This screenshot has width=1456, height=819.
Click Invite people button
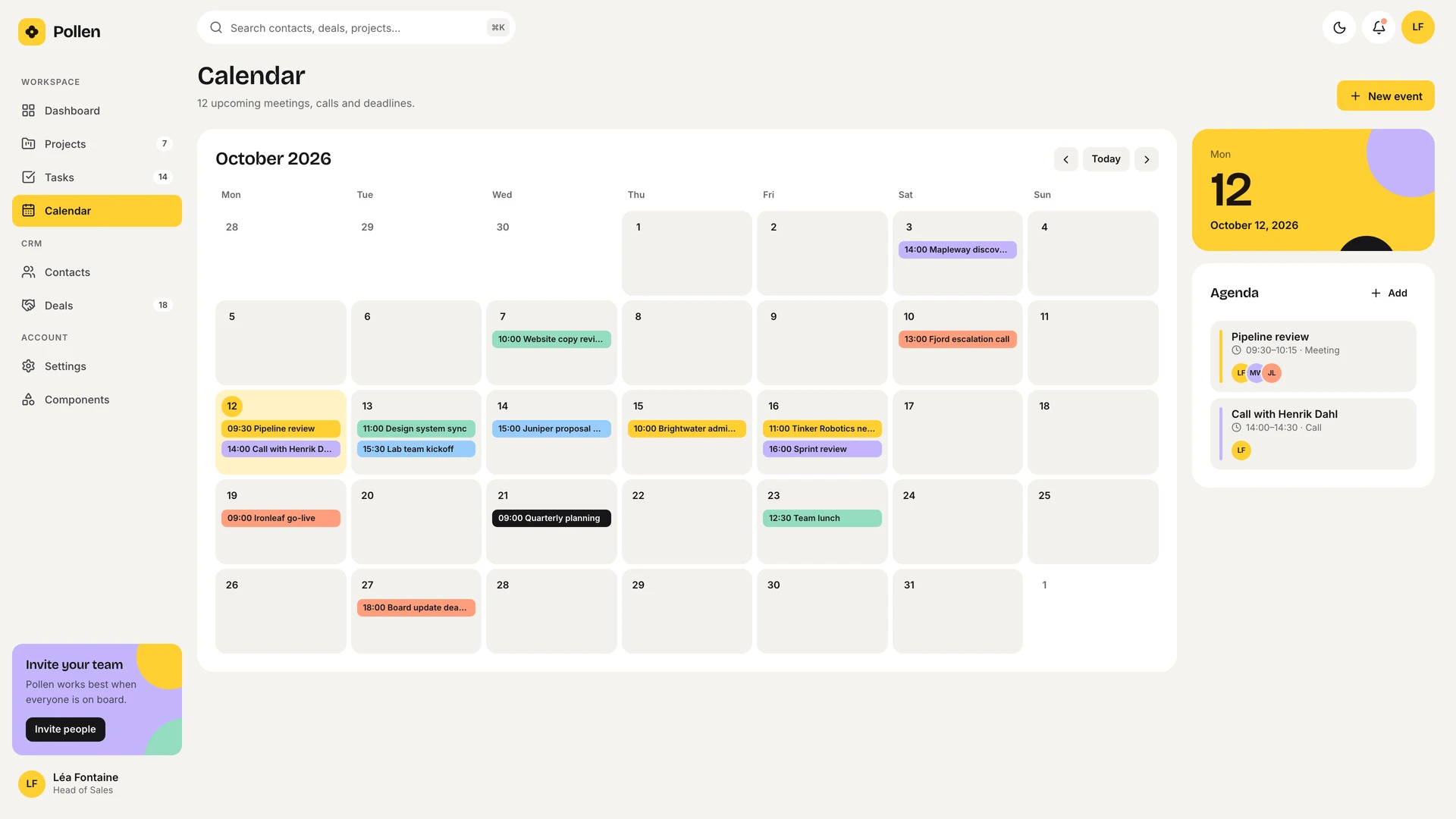[x=65, y=730]
